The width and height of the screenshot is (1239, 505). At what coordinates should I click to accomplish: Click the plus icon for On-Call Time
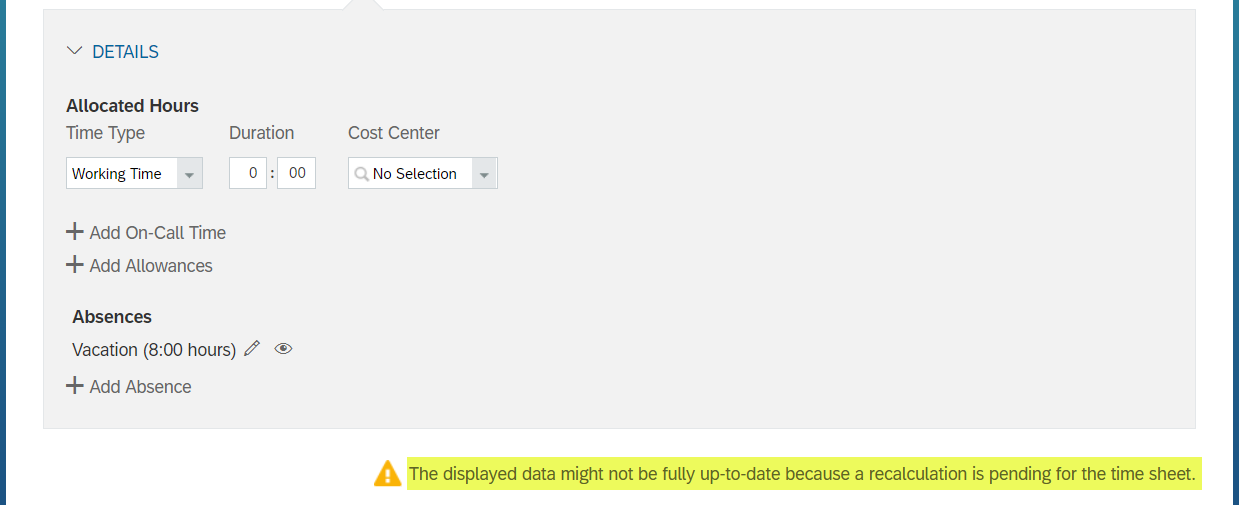pos(75,232)
